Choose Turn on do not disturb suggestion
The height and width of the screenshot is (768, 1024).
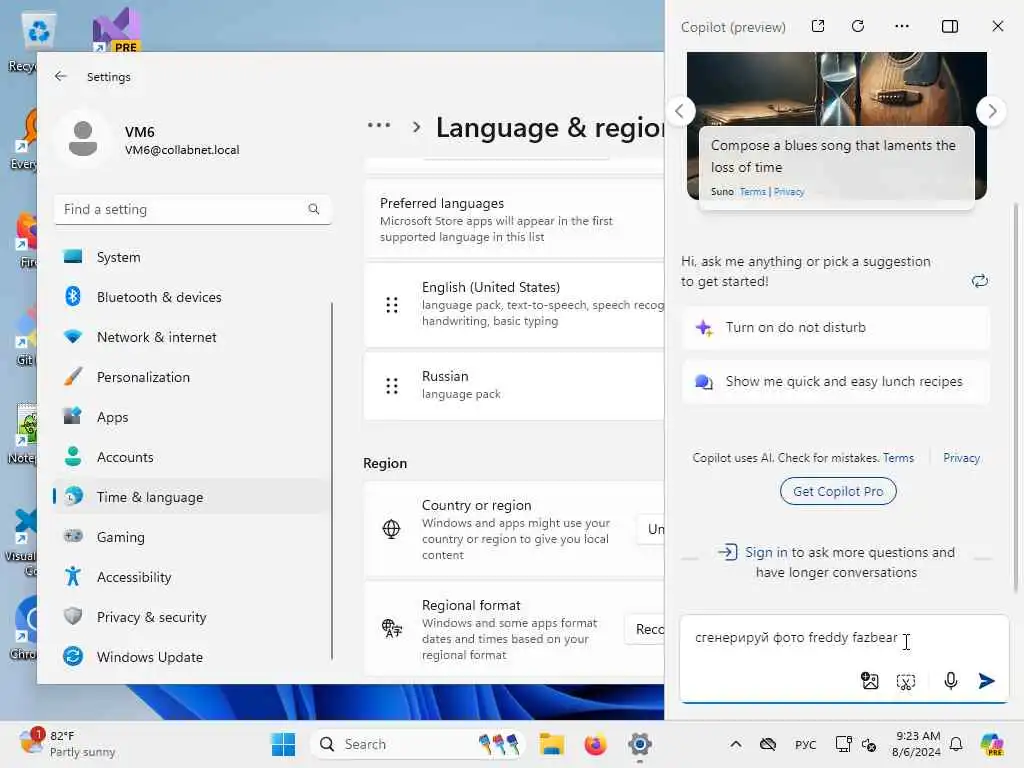click(835, 327)
